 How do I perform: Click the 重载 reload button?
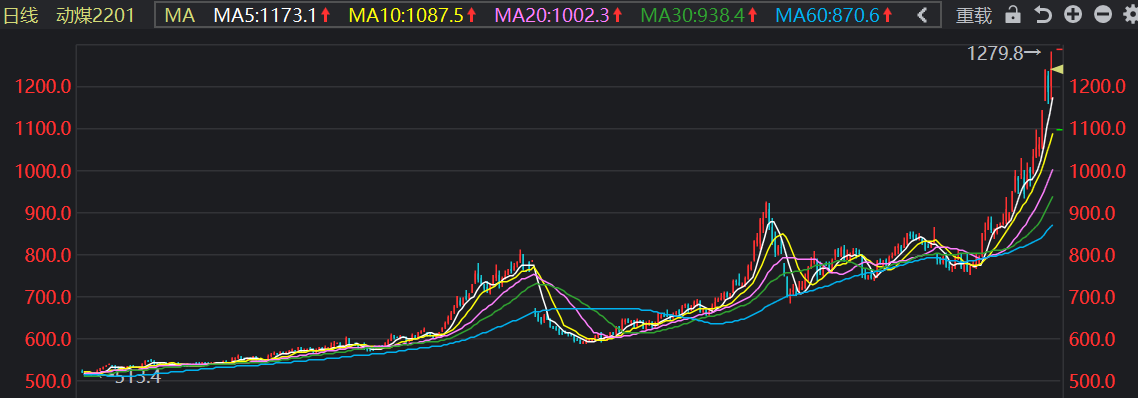coord(974,15)
